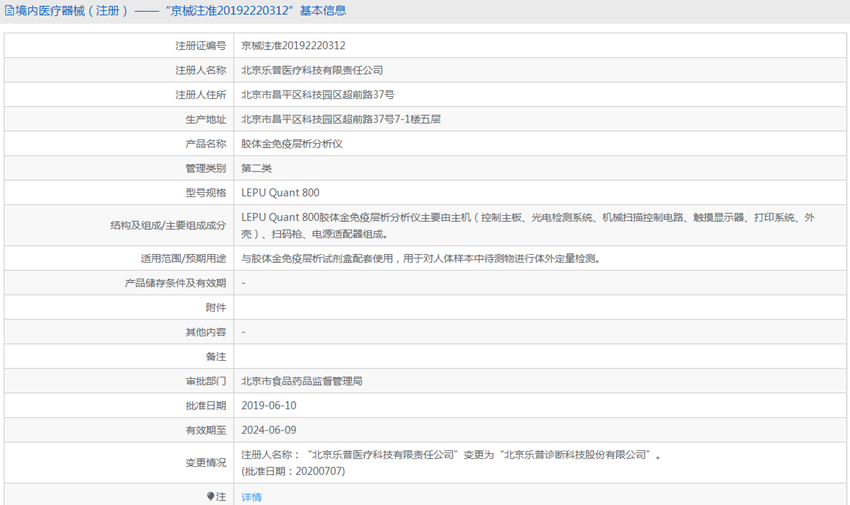850x505 pixels.
Task: Click registrant address 北京市昌平区科技园区超前路37号
Action: (x=318, y=95)
